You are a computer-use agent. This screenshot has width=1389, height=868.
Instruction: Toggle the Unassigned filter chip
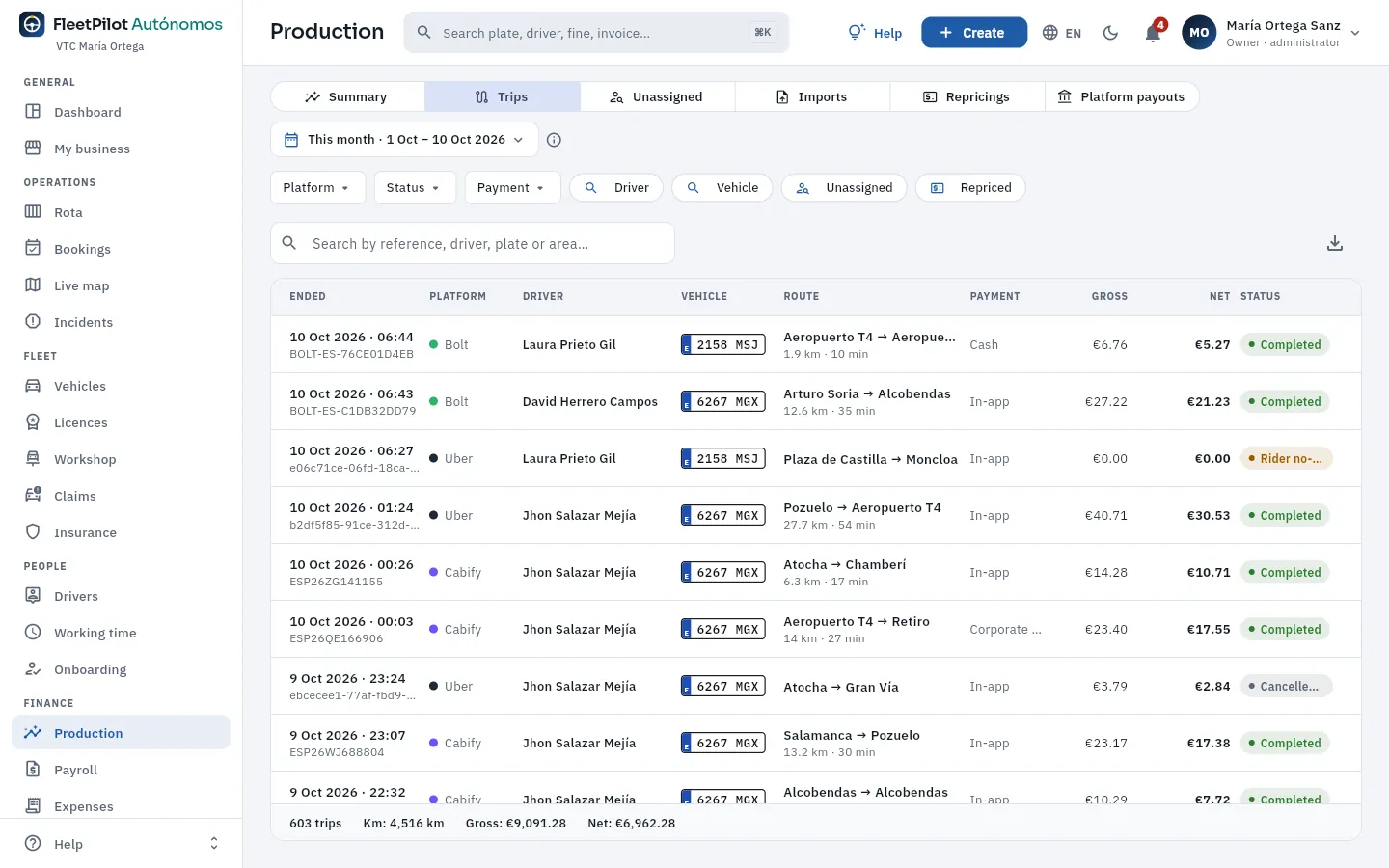click(844, 188)
